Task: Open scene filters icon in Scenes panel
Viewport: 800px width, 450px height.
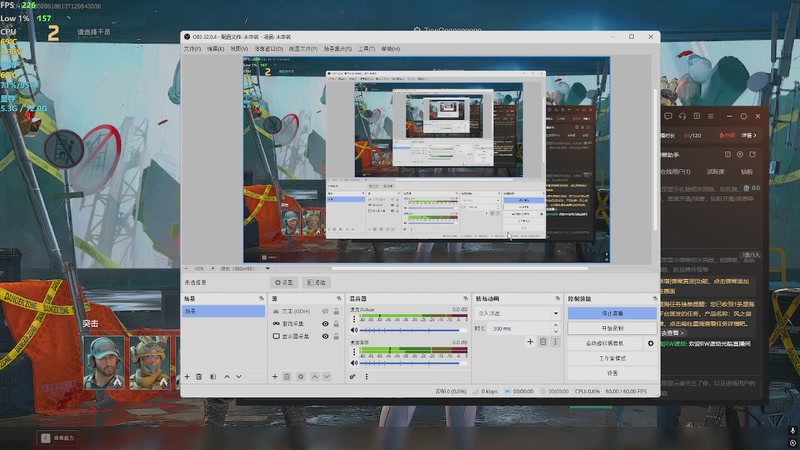Action: click(x=213, y=377)
